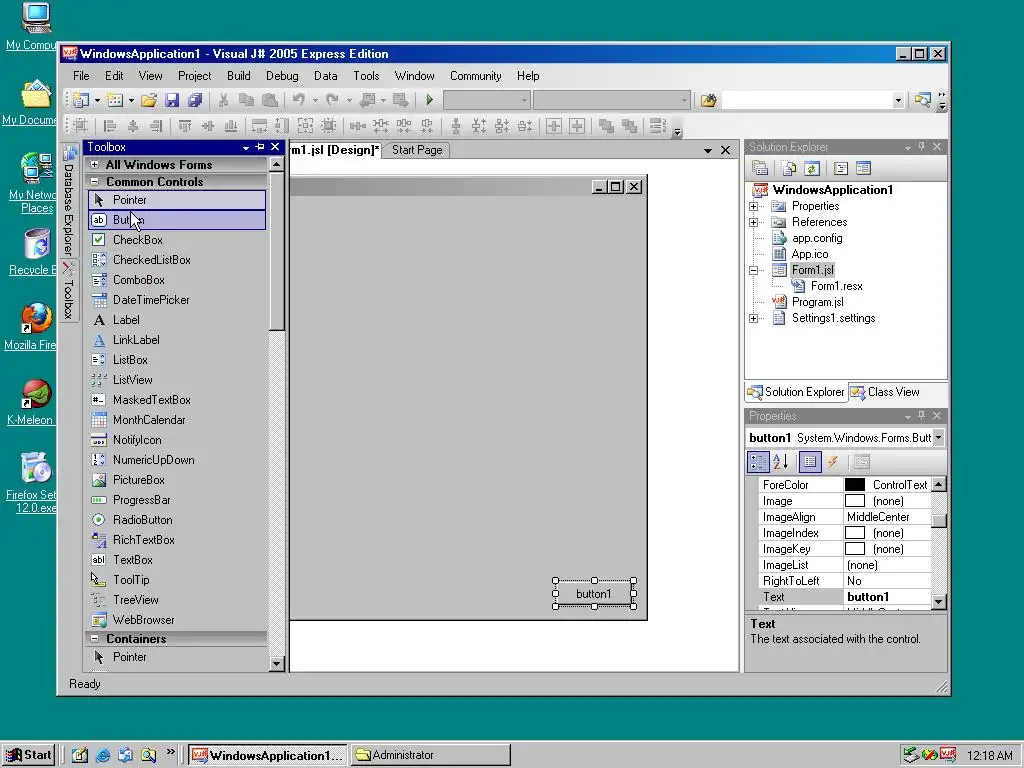This screenshot has height=768, width=1024.
Task: Click the Undo toolbar icon
Action: [x=298, y=100]
